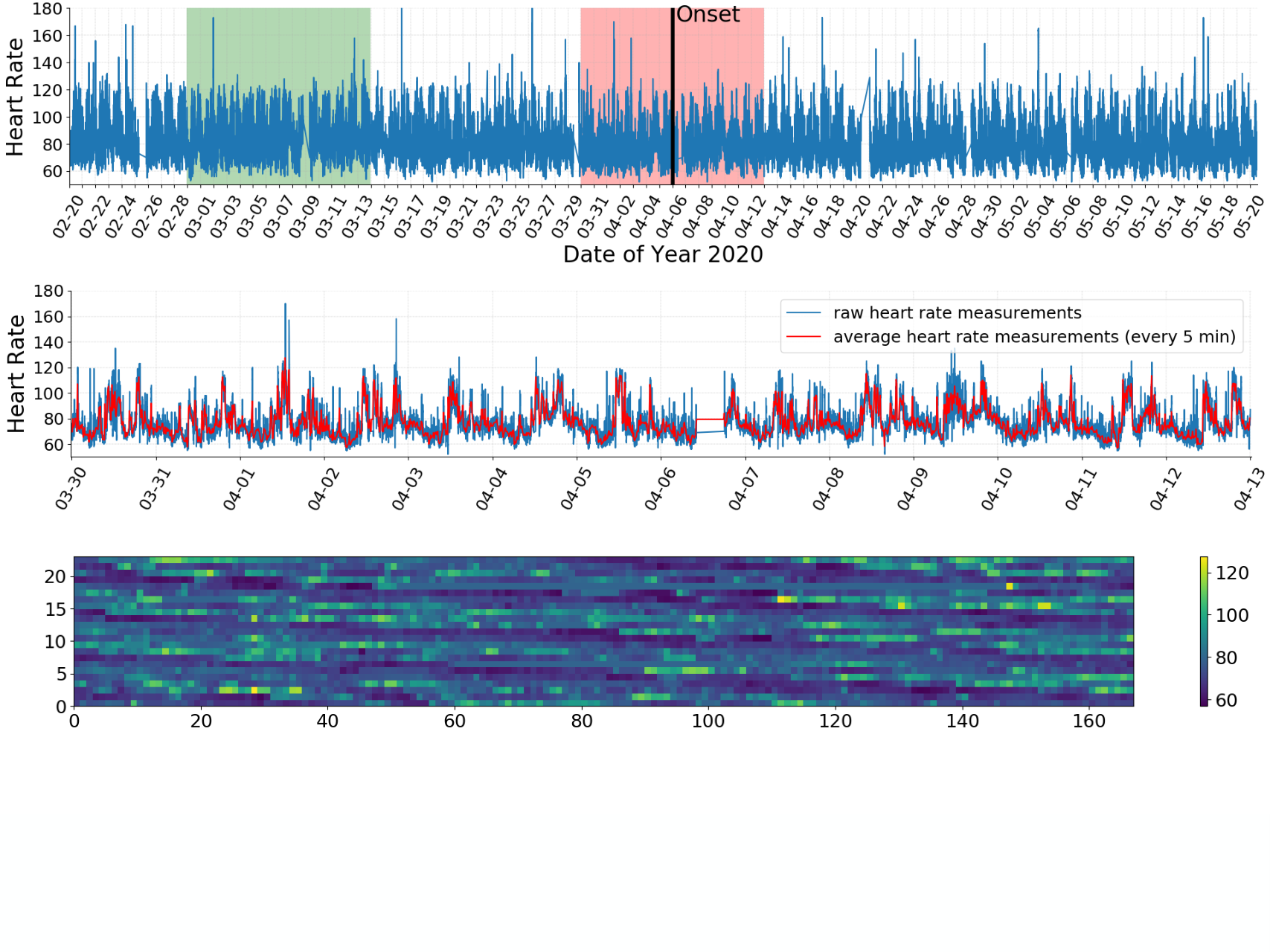Click the "Heart Rate" y-axis label of middle chart
This screenshot has width=1270, height=952.
16,373
